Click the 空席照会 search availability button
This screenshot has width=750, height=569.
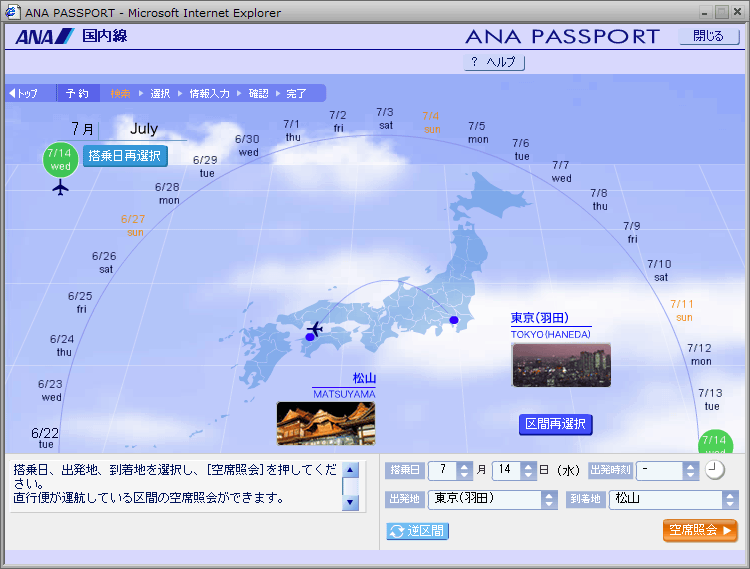pyautogui.click(x=700, y=530)
